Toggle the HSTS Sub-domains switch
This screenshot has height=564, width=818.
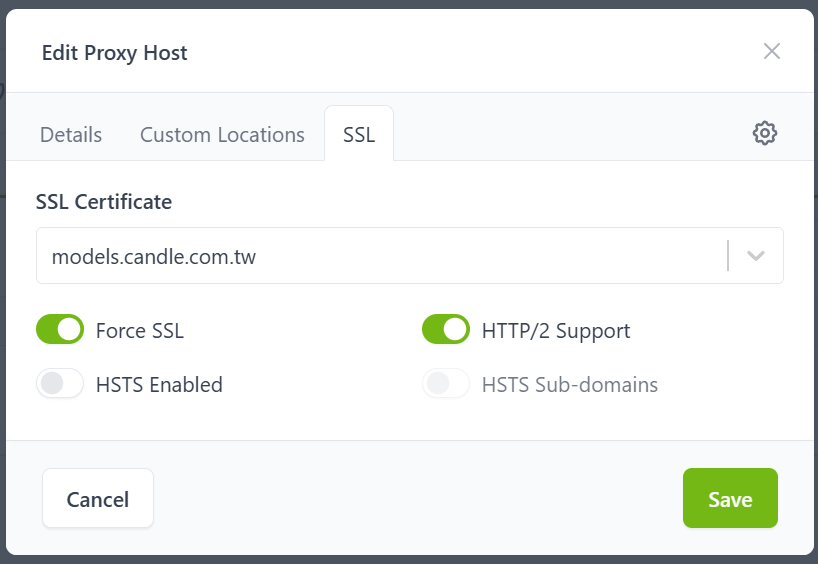coord(446,384)
